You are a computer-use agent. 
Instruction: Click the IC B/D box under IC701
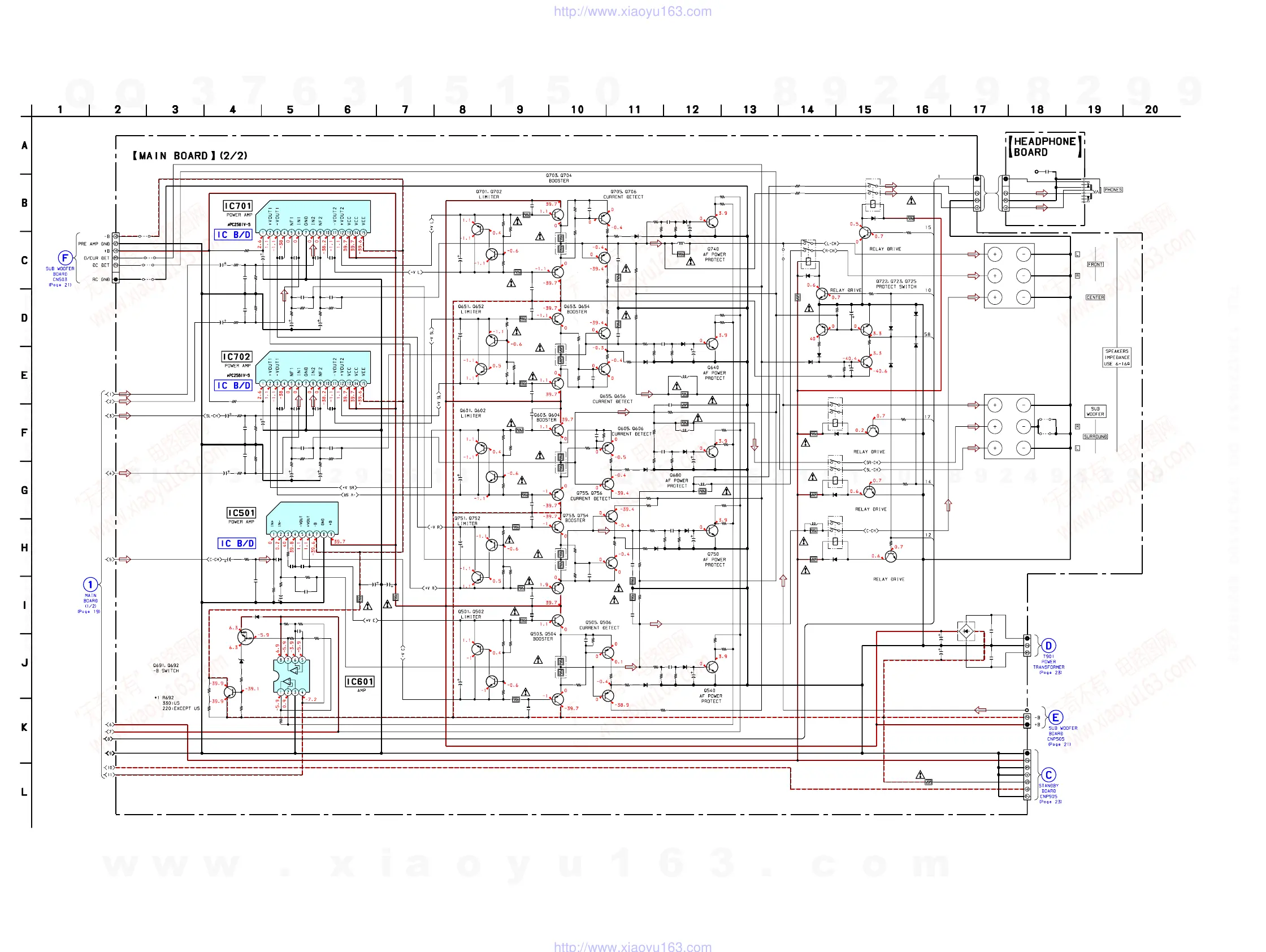click(x=233, y=235)
